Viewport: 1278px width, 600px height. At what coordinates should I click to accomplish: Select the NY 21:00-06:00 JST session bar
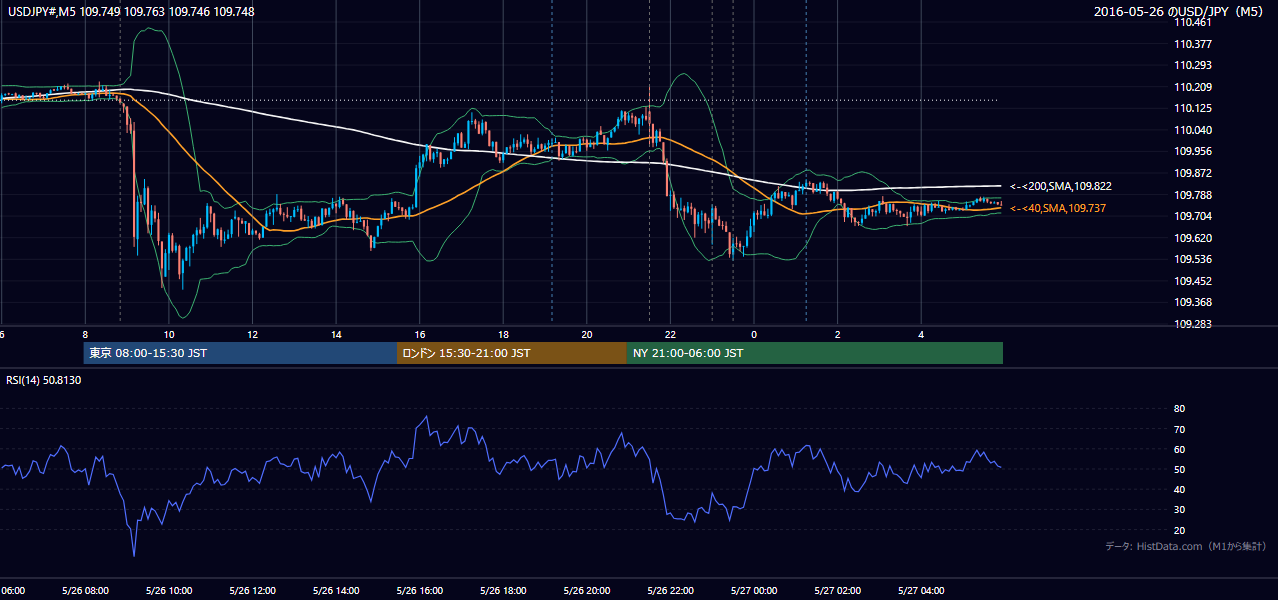[x=815, y=353]
